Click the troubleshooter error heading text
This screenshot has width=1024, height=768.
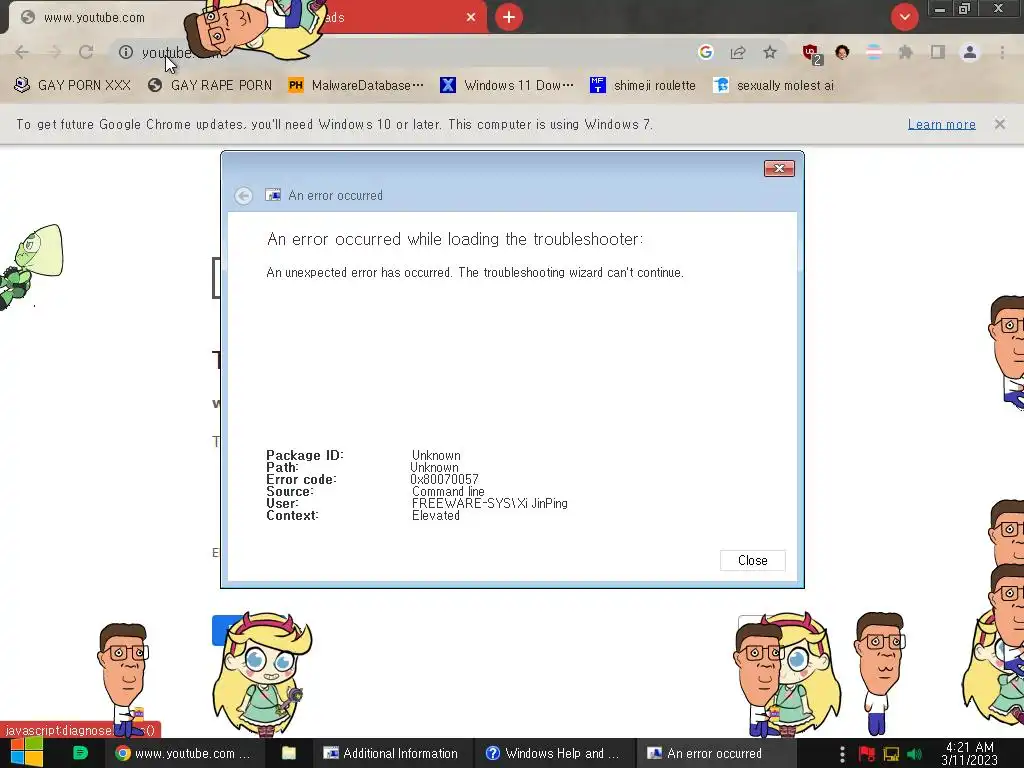(455, 239)
